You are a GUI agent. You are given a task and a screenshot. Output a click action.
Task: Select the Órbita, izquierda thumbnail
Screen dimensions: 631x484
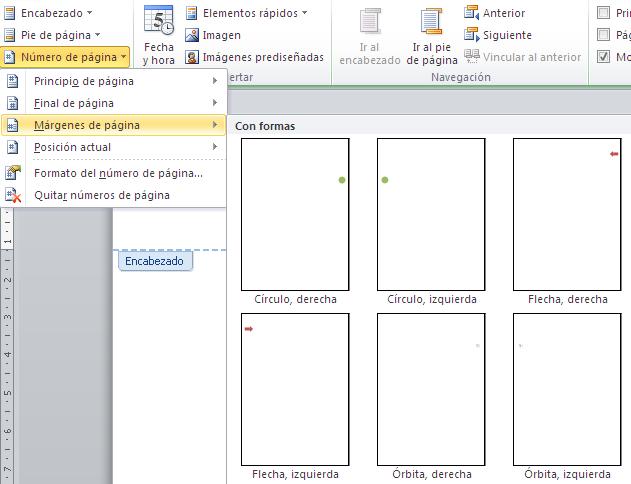click(567, 389)
